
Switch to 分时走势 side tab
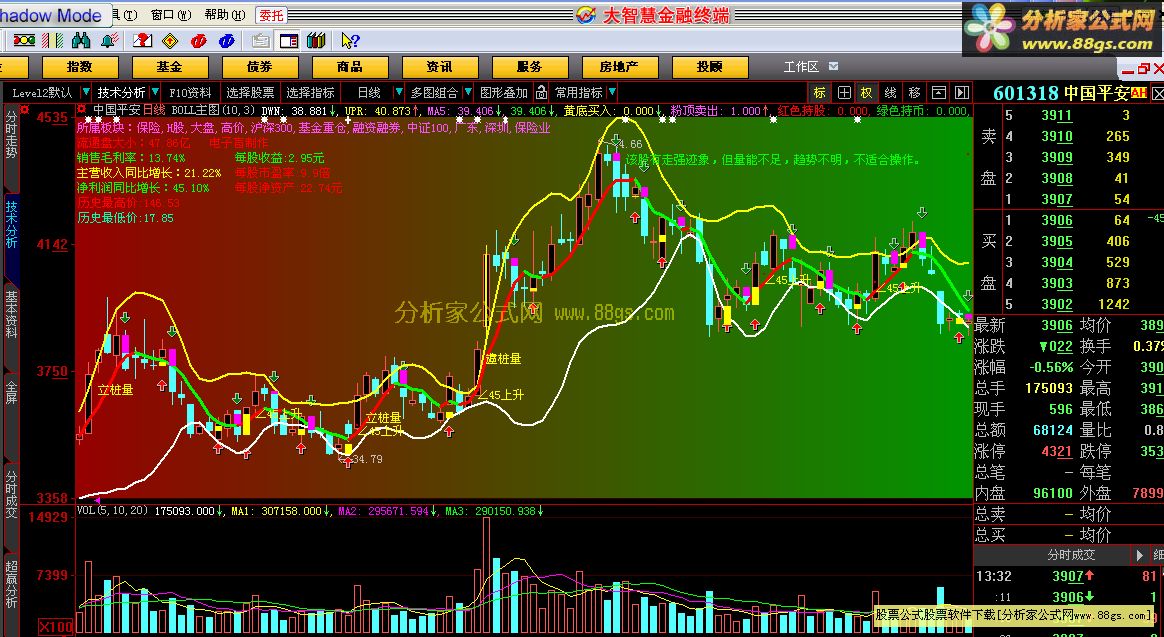(11, 134)
